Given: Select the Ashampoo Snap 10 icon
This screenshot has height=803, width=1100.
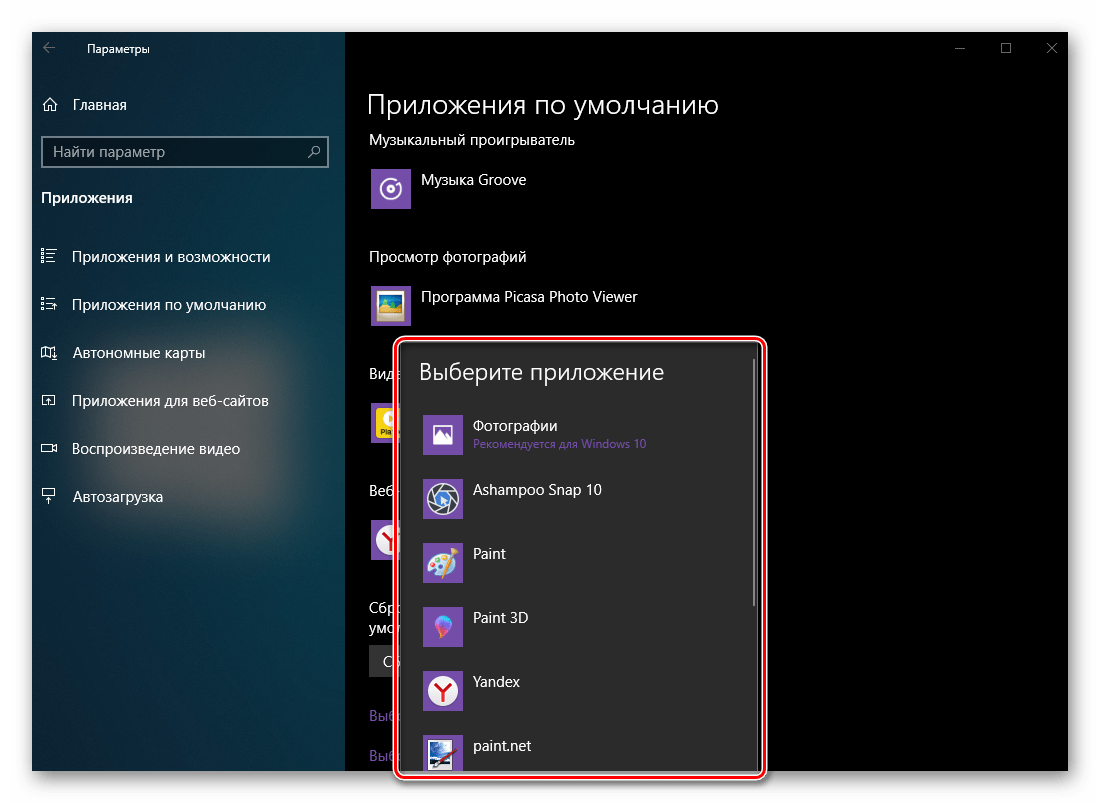Looking at the screenshot, I should [x=443, y=499].
